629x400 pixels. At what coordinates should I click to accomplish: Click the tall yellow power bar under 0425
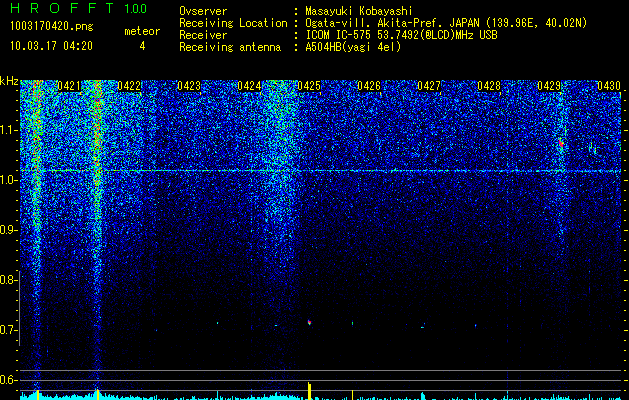[309, 391]
